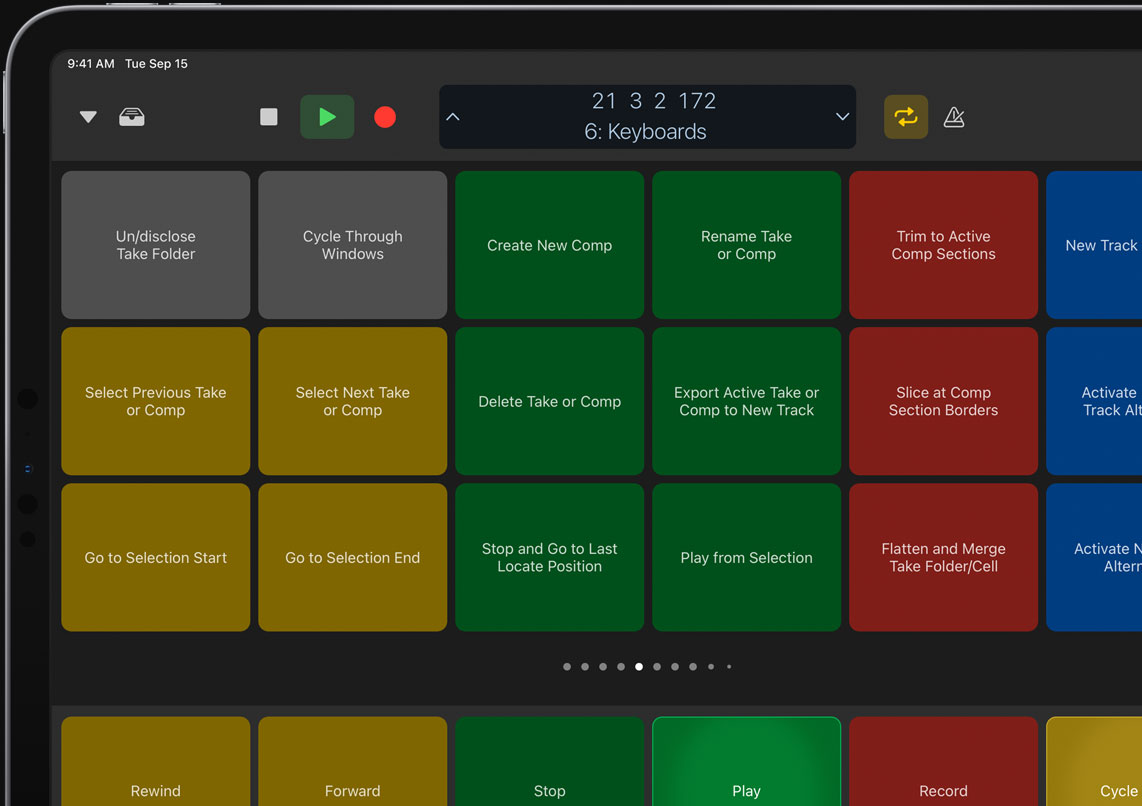Image resolution: width=1142 pixels, height=806 pixels.
Task: Tap the Go to Selection Start pad
Action: 156,558
